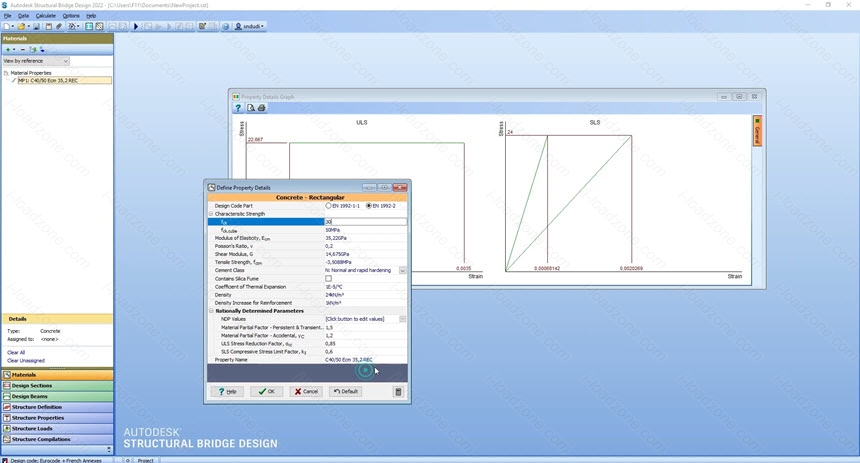
Task: Open the dropdown arrow beside Open folder
Action: [x=29, y=26]
